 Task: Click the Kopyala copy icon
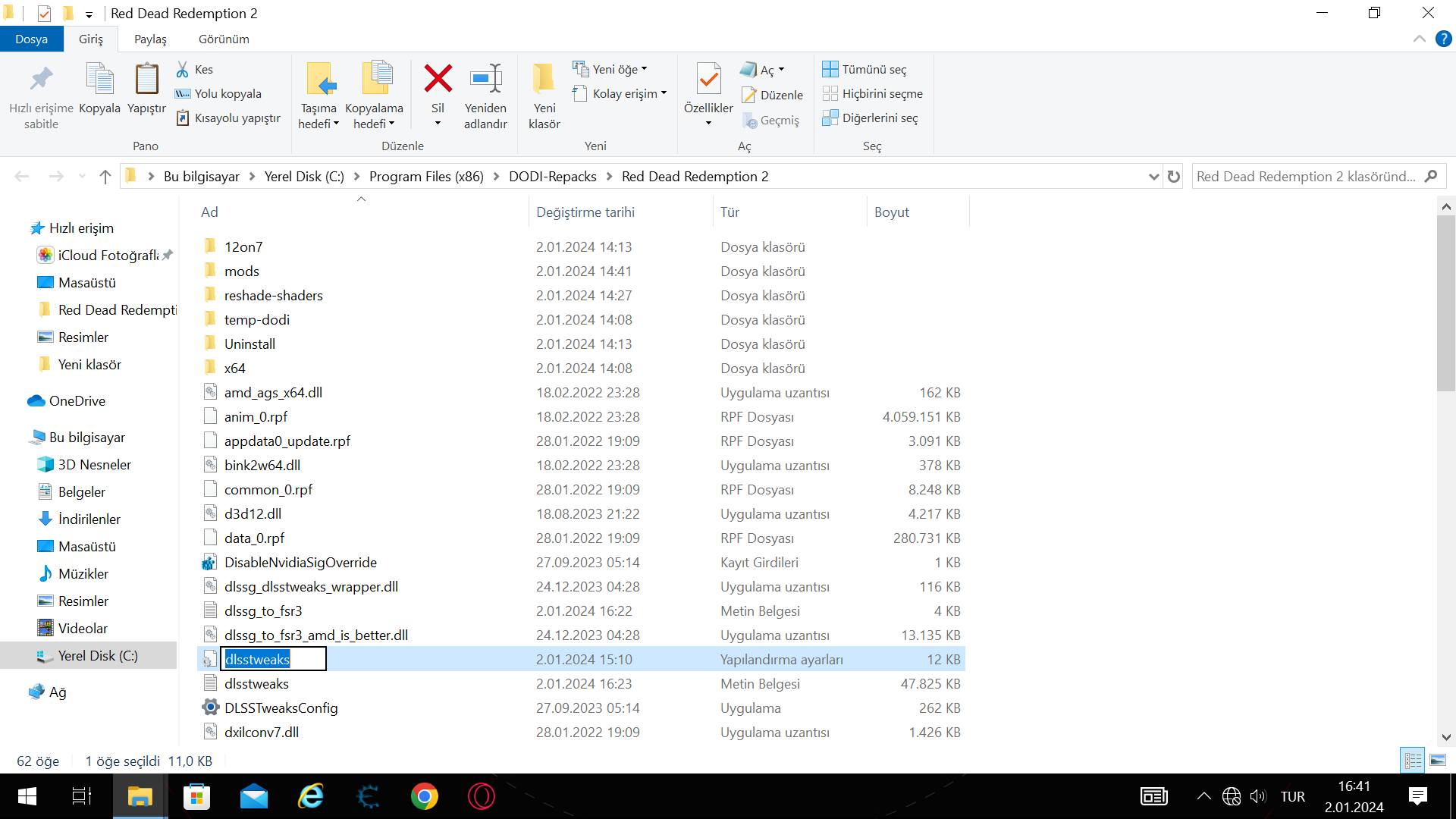pos(99,79)
